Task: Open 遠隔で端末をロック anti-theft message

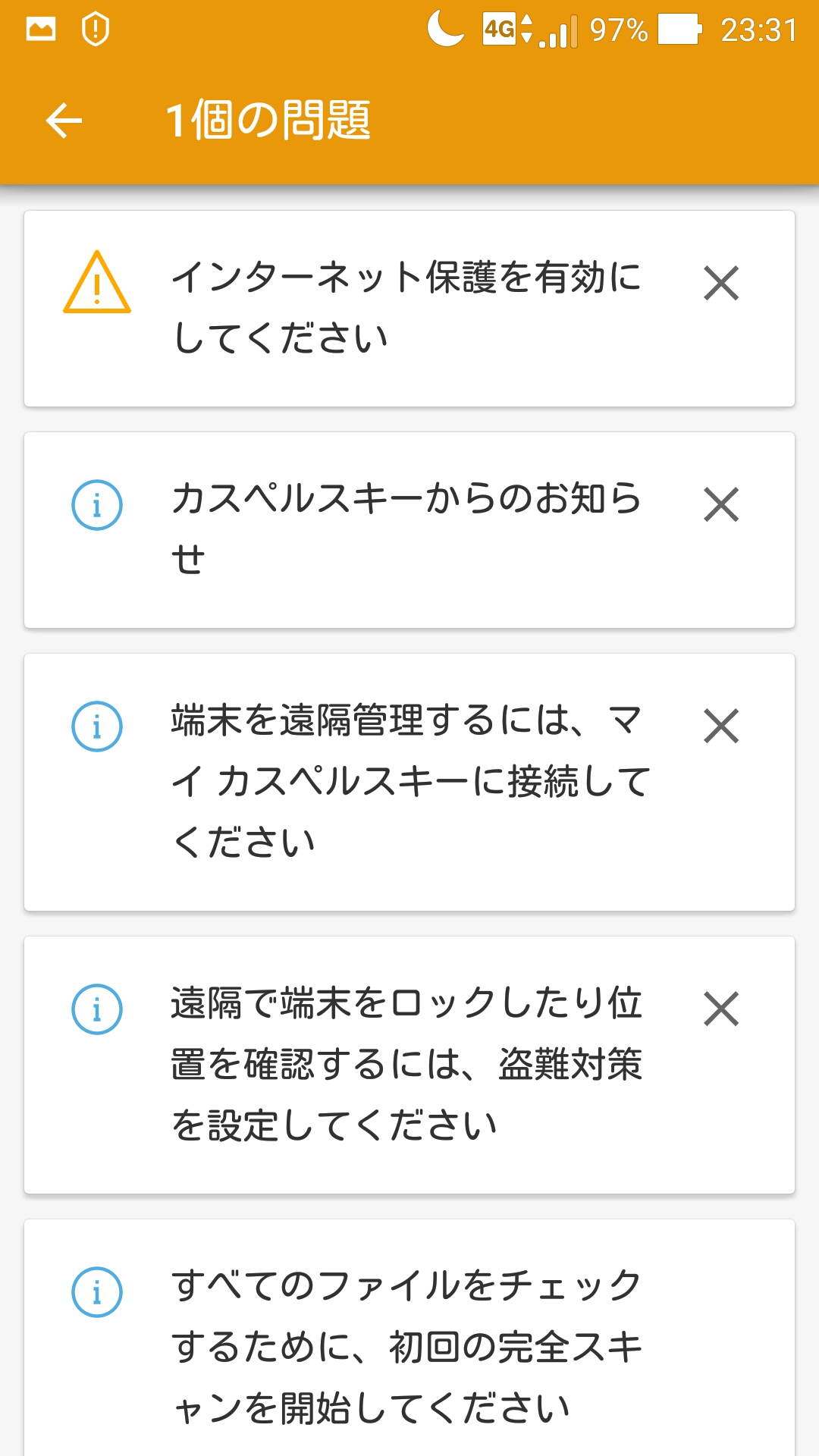Action: pyautogui.click(x=406, y=1064)
